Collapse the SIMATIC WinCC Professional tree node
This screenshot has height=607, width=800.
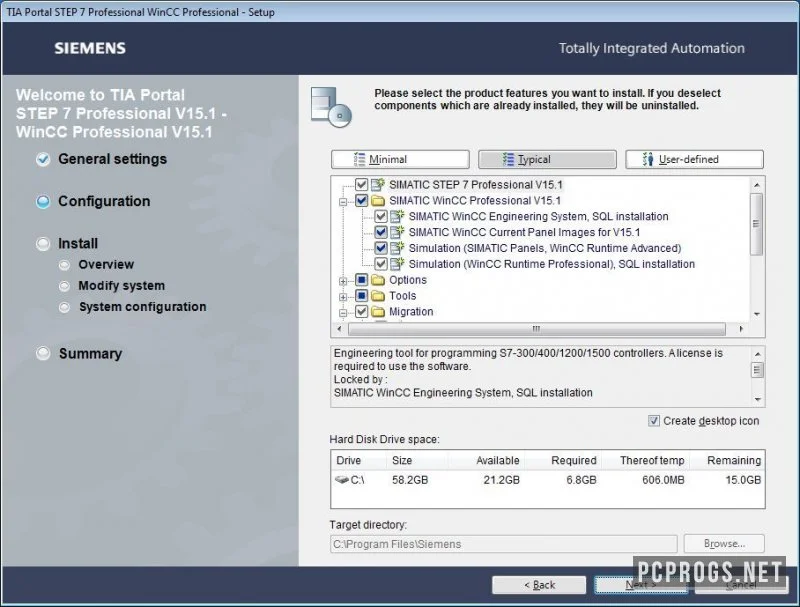tap(343, 202)
